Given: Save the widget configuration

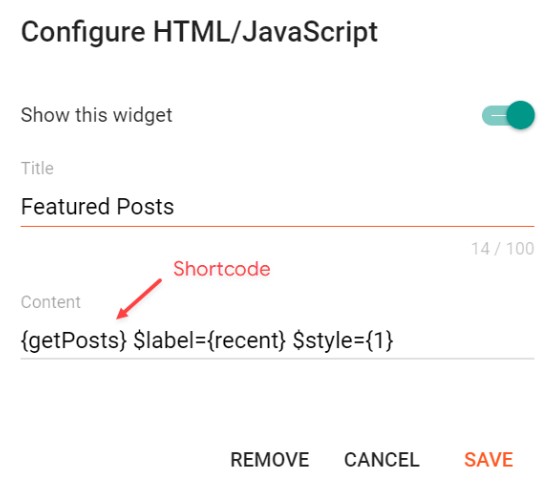Looking at the screenshot, I should tap(488, 459).
